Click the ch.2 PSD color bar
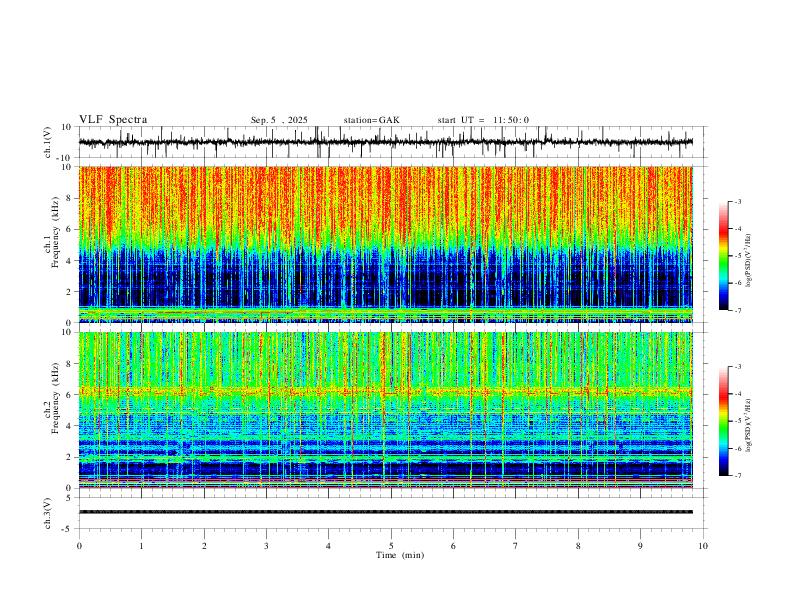Viewport: 792px width, 612px height. (723, 421)
